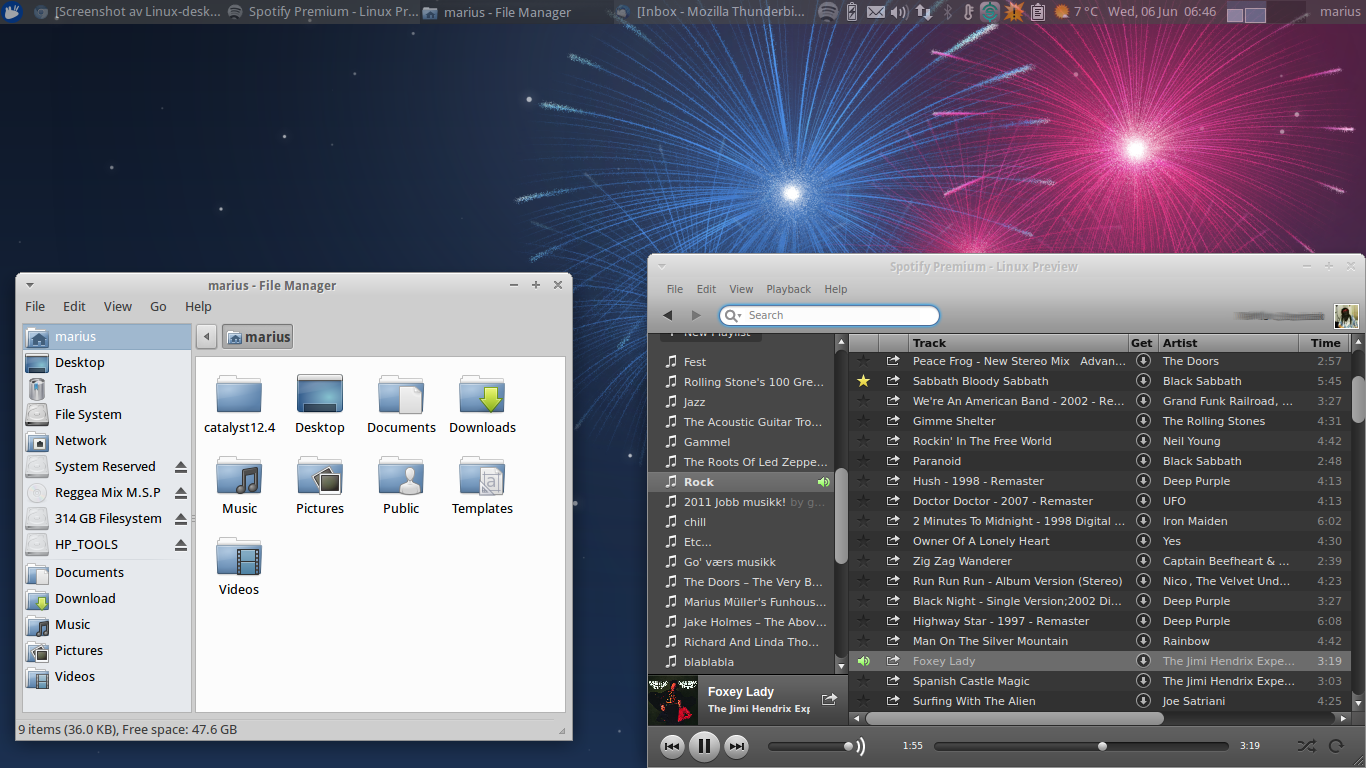The image size is (1366, 768).
Task: Click the path bar left arrow in File Manager
Action: 205,337
